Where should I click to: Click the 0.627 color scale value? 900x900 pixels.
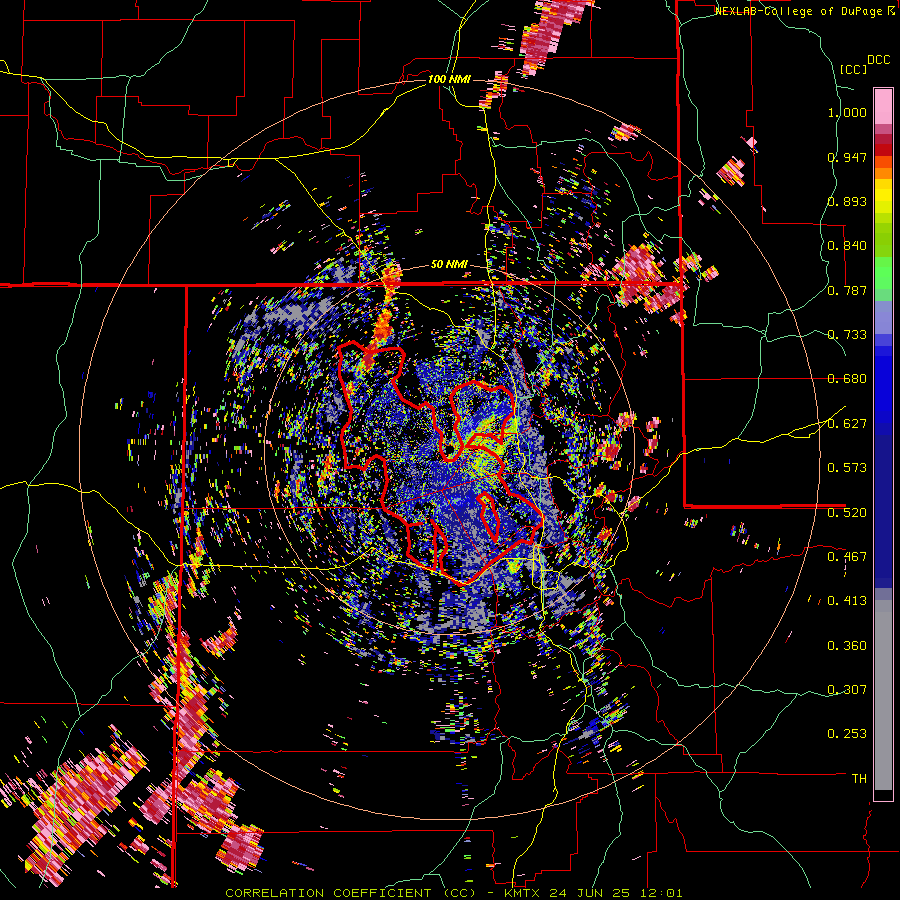[847, 424]
